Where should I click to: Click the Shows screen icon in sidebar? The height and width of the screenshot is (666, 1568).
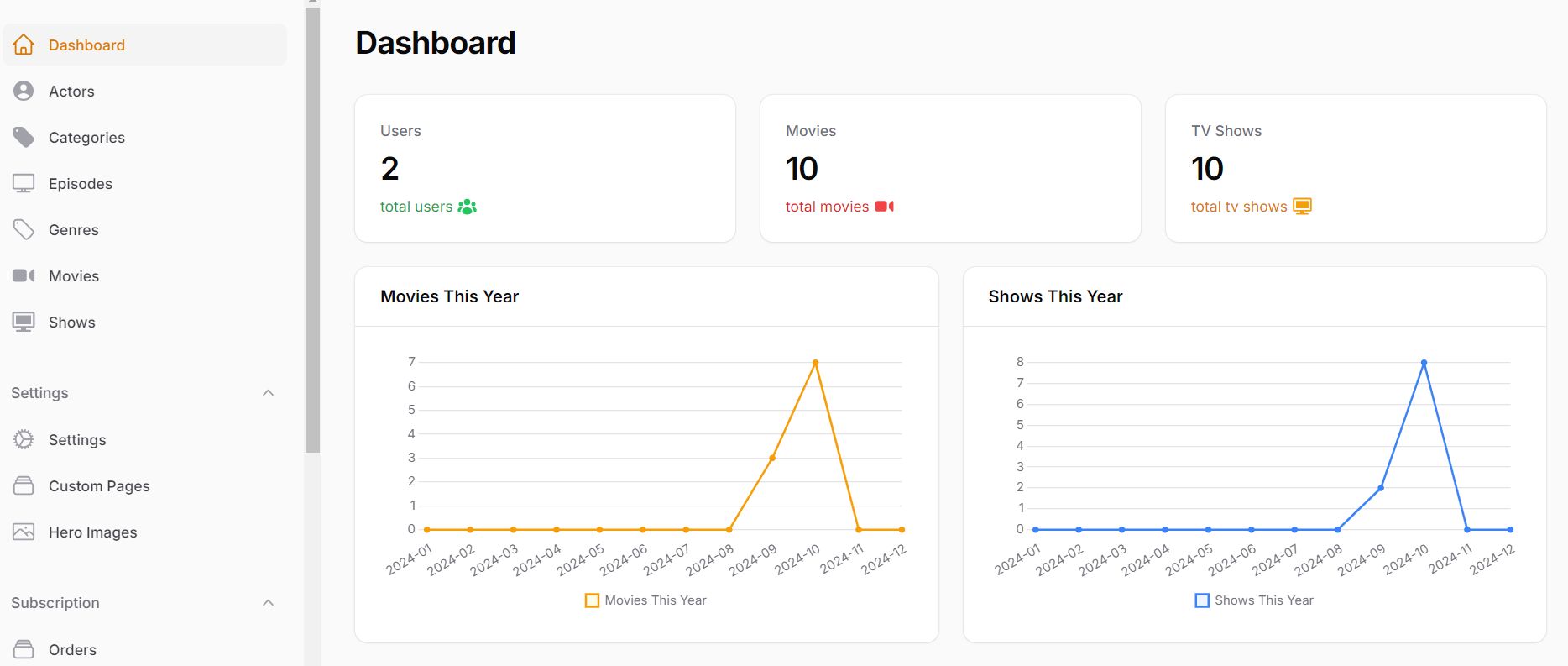pos(24,322)
